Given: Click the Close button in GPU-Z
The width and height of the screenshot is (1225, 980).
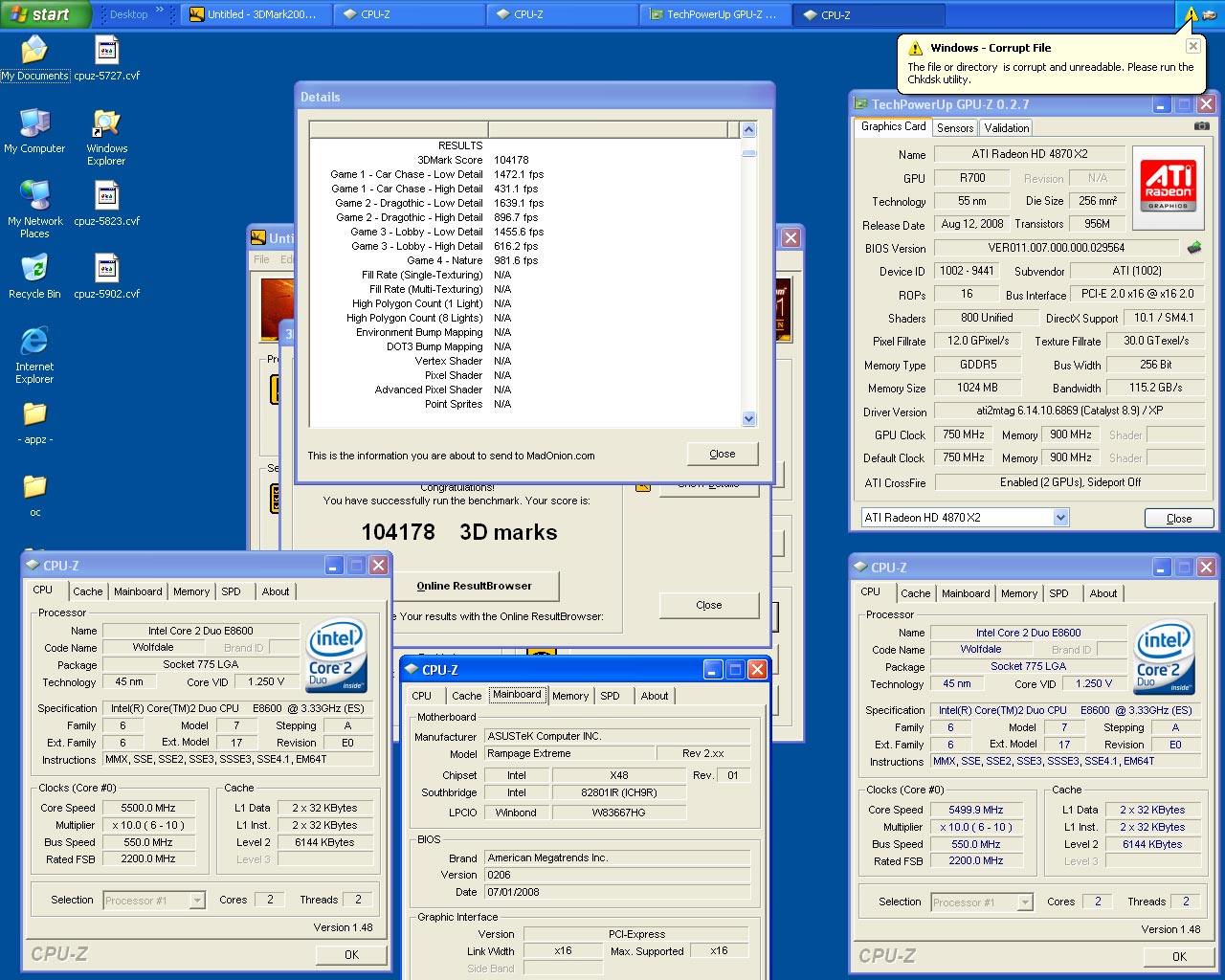Looking at the screenshot, I should point(1179,518).
